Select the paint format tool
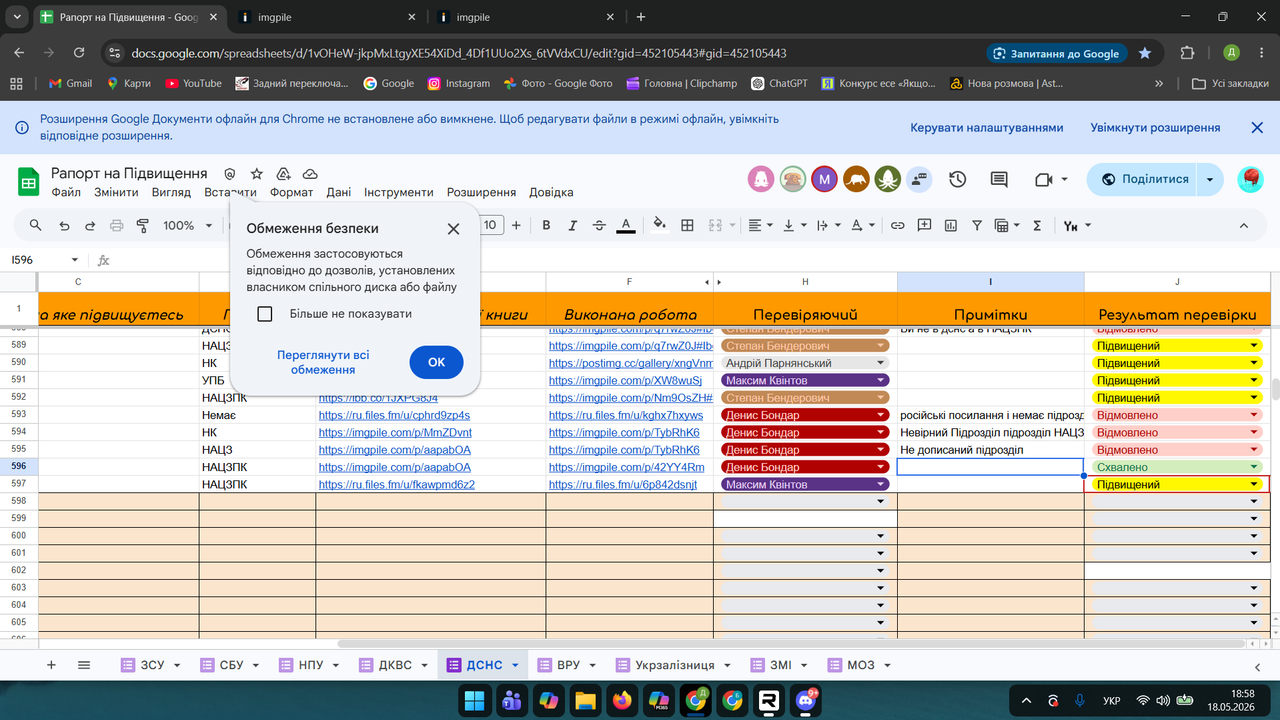This screenshot has width=1280, height=720. (142, 226)
